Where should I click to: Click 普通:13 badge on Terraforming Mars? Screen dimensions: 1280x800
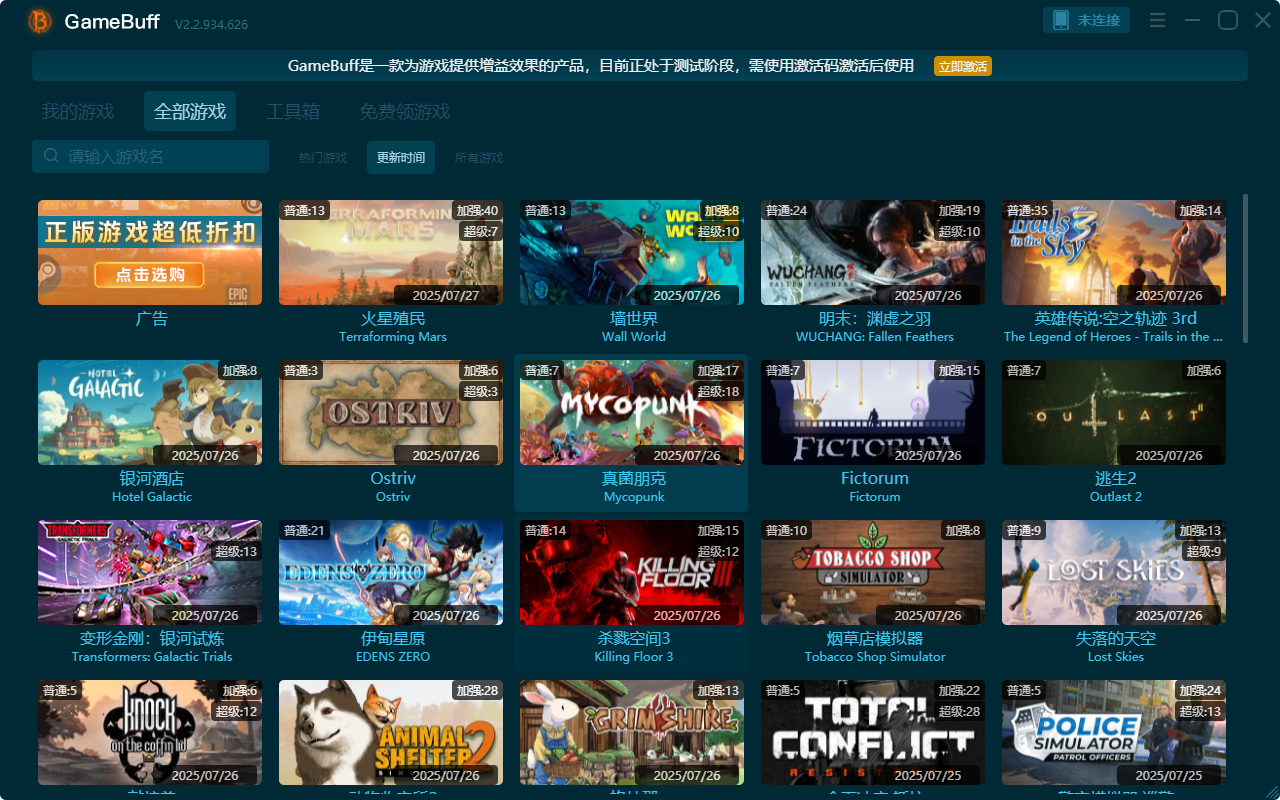click(304, 210)
